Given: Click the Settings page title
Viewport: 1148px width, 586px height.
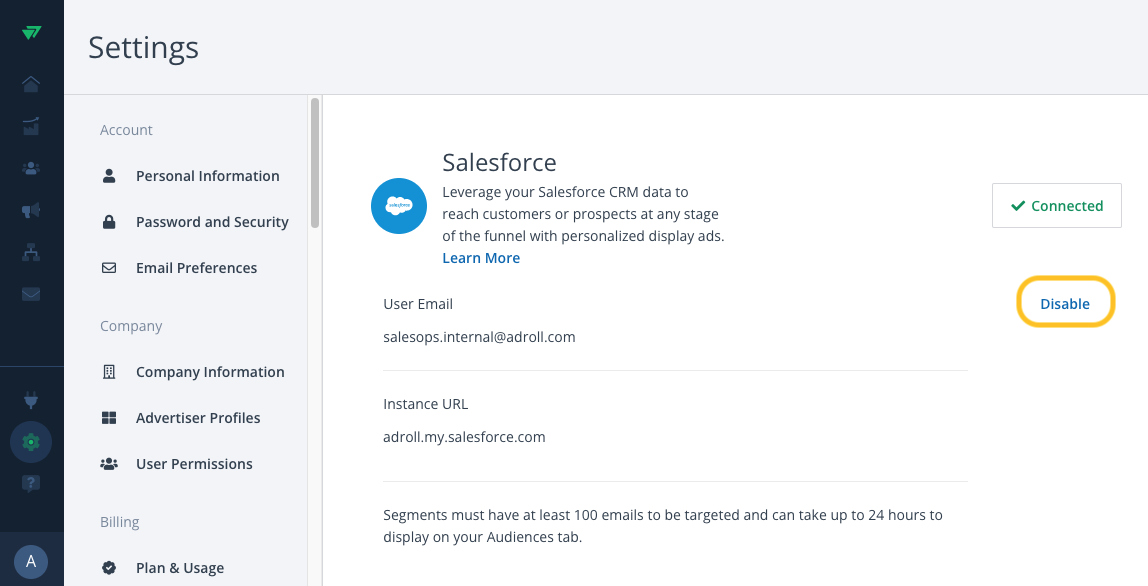Looking at the screenshot, I should (144, 48).
